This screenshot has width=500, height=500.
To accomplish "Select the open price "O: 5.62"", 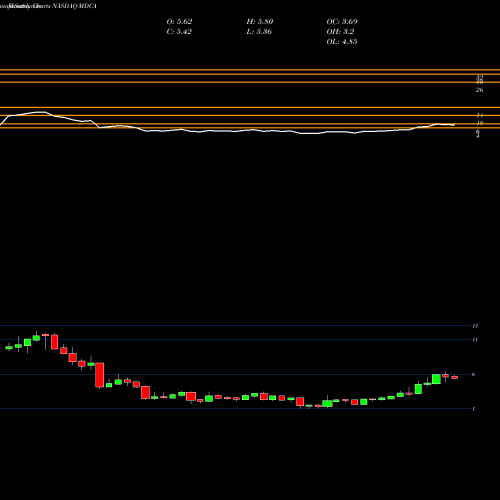I will click(179, 22).
